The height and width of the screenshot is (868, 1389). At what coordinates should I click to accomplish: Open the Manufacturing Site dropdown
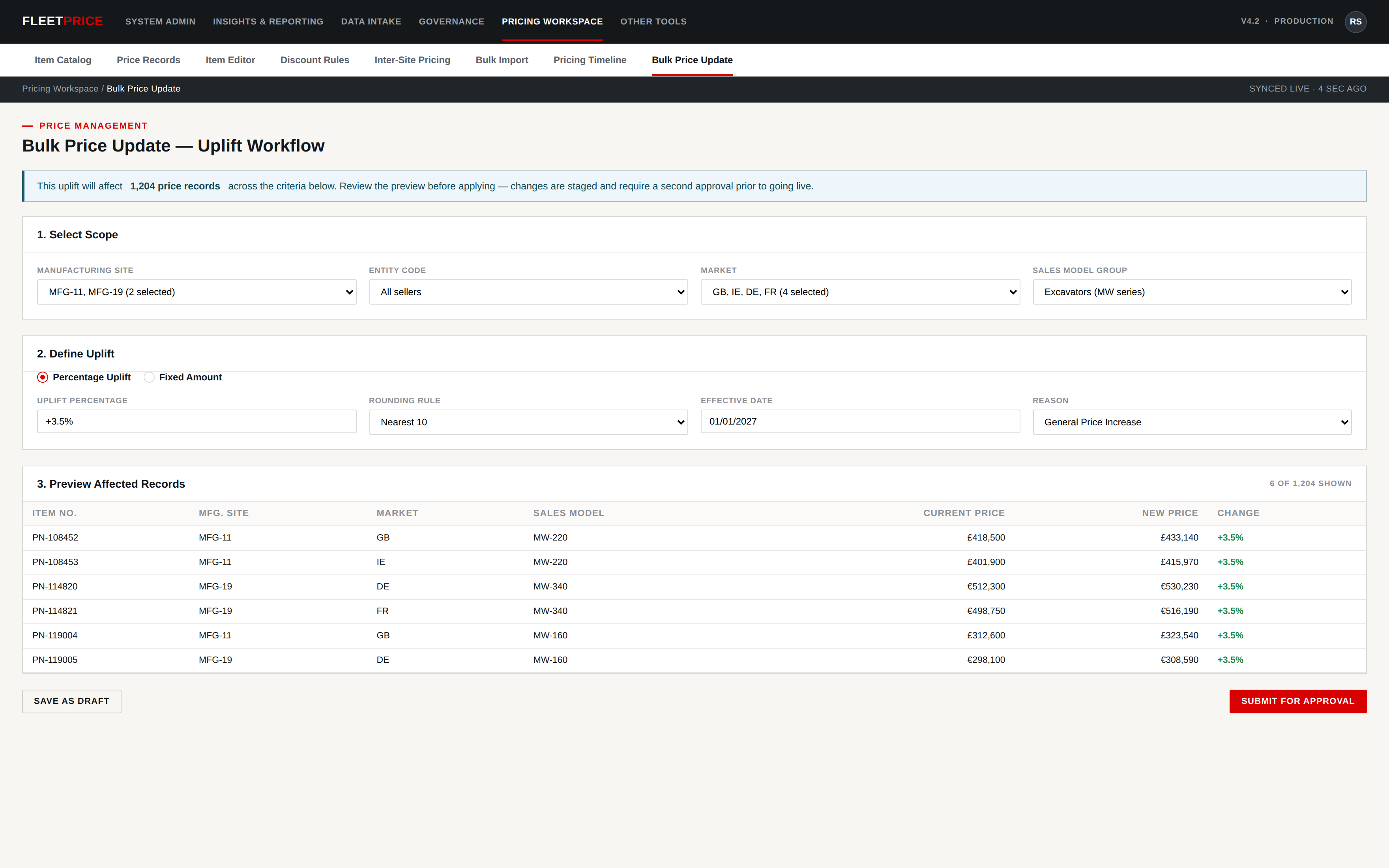coord(196,292)
